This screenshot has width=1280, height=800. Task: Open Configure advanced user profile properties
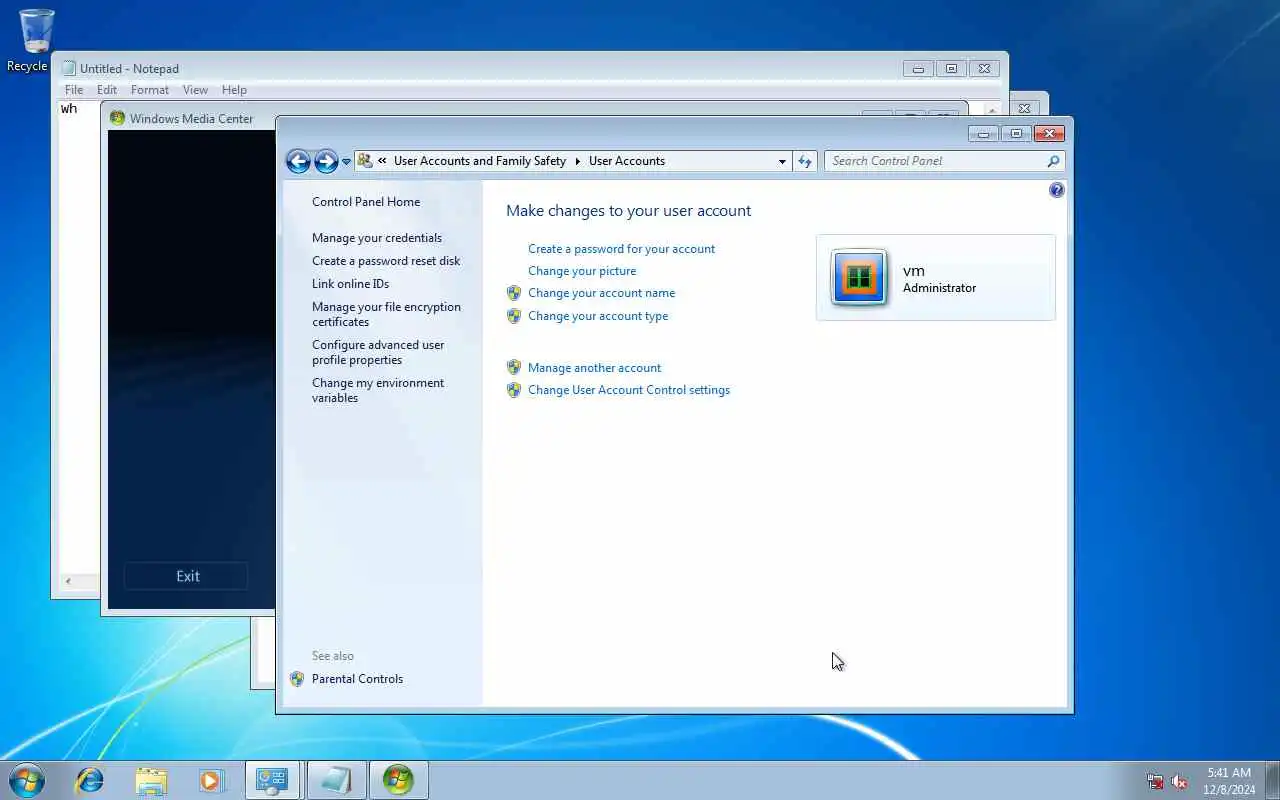point(378,352)
